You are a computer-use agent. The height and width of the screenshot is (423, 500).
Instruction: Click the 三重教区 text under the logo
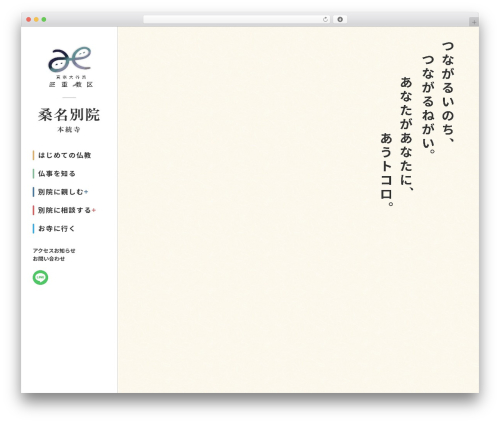tap(71, 85)
